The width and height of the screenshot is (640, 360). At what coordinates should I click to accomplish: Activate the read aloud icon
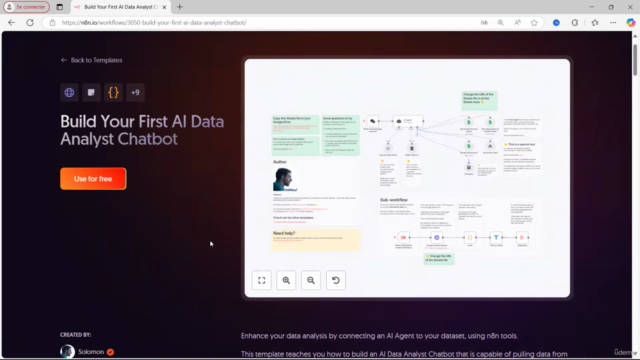(517, 23)
